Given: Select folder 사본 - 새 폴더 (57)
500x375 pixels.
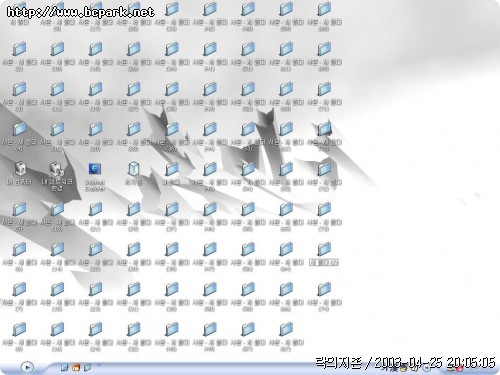Looking at the screenshot, I should tap(248, 336).
